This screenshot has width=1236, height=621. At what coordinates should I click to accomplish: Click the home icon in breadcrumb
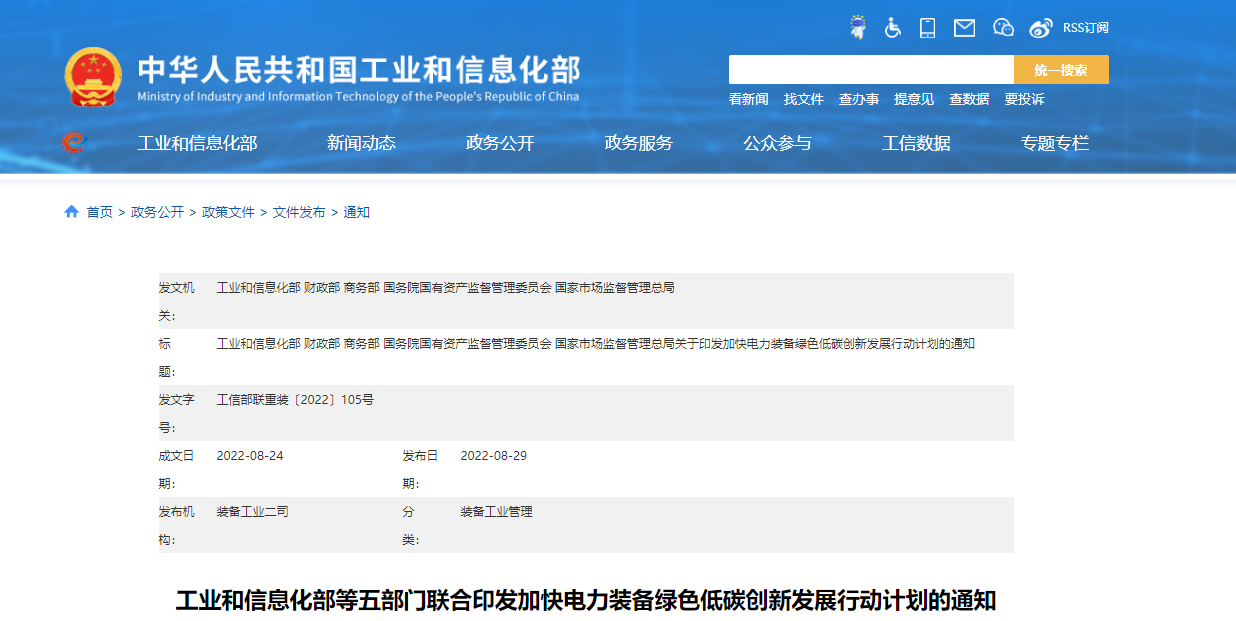pyautogui.click(x=71, y=212)
